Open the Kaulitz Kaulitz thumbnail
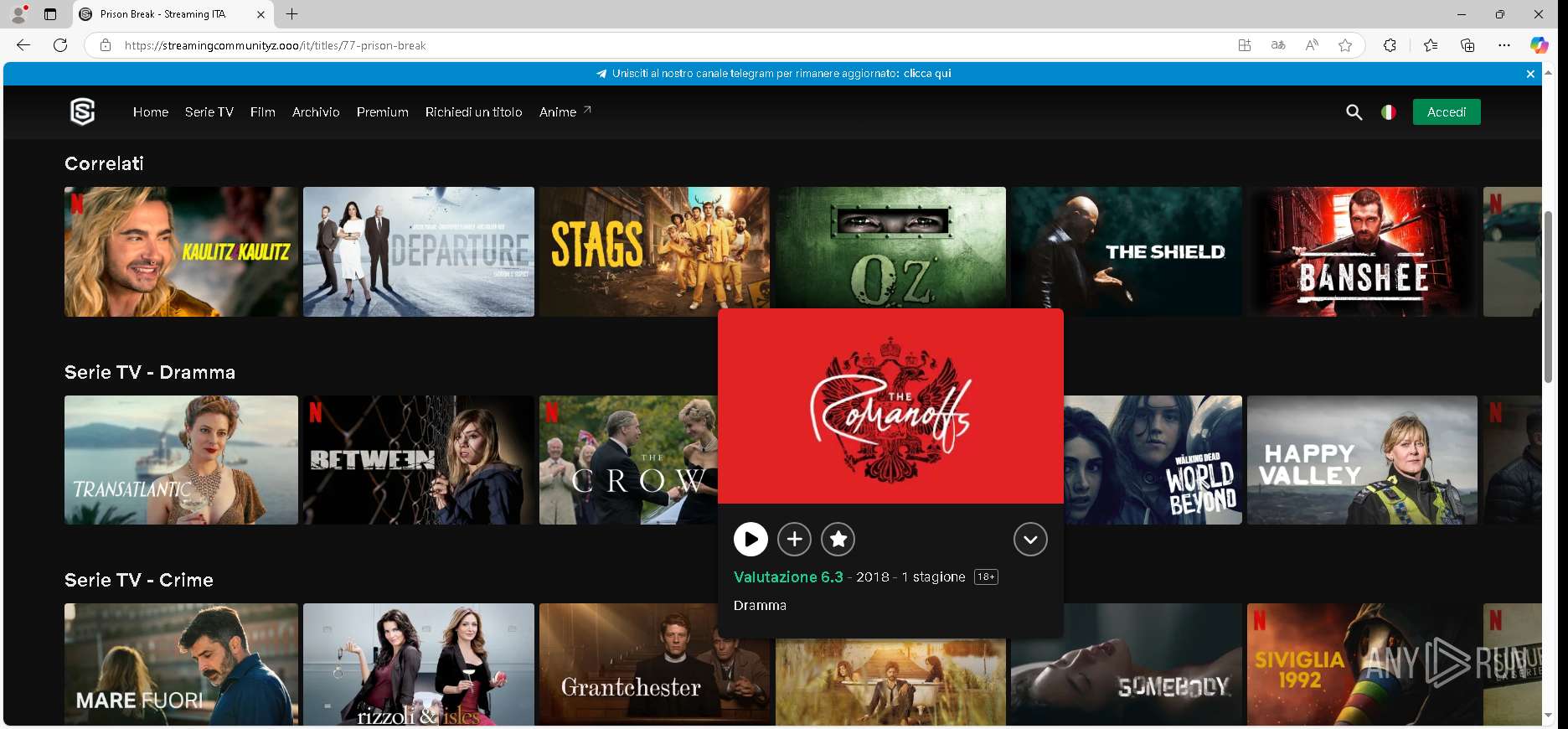Screen dimensions: 1568x729 (181, 251)
